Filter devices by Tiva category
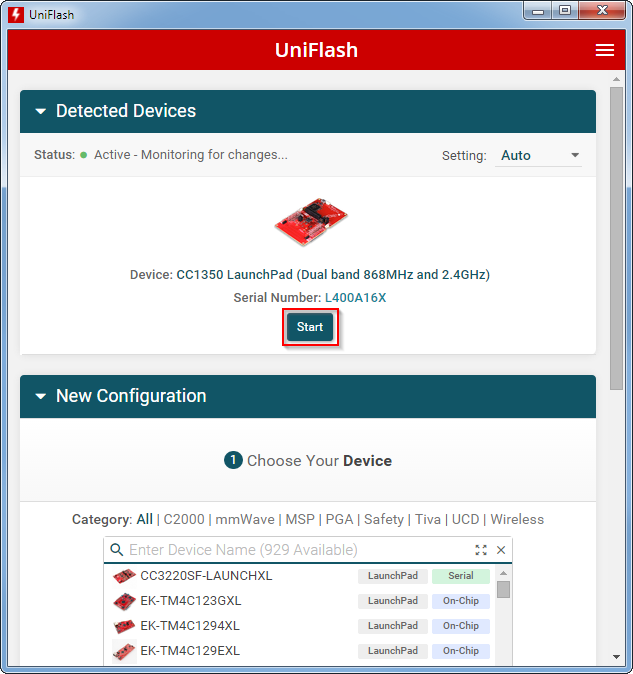The height and width of the screenshot is (674, 633). coord(428,519)
